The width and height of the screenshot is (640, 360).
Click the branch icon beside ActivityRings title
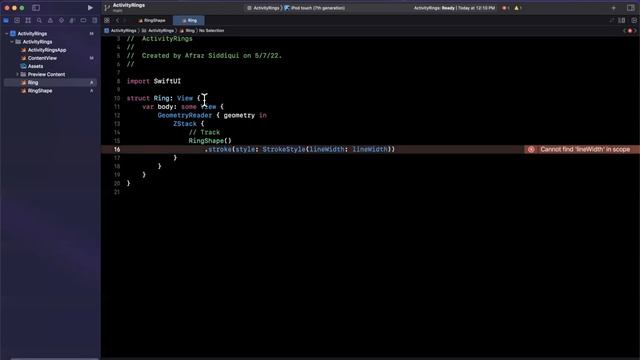pyautogui.click(x=107, y=8)
